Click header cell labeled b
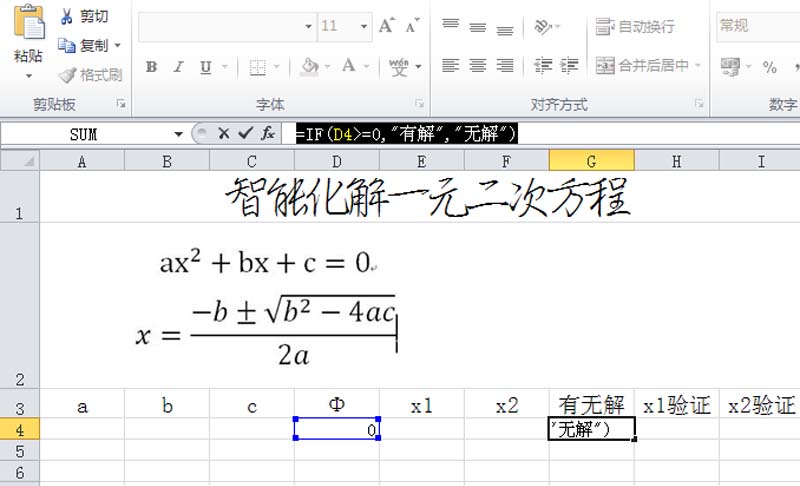The image size is (800, 486). tap(167, 405)
